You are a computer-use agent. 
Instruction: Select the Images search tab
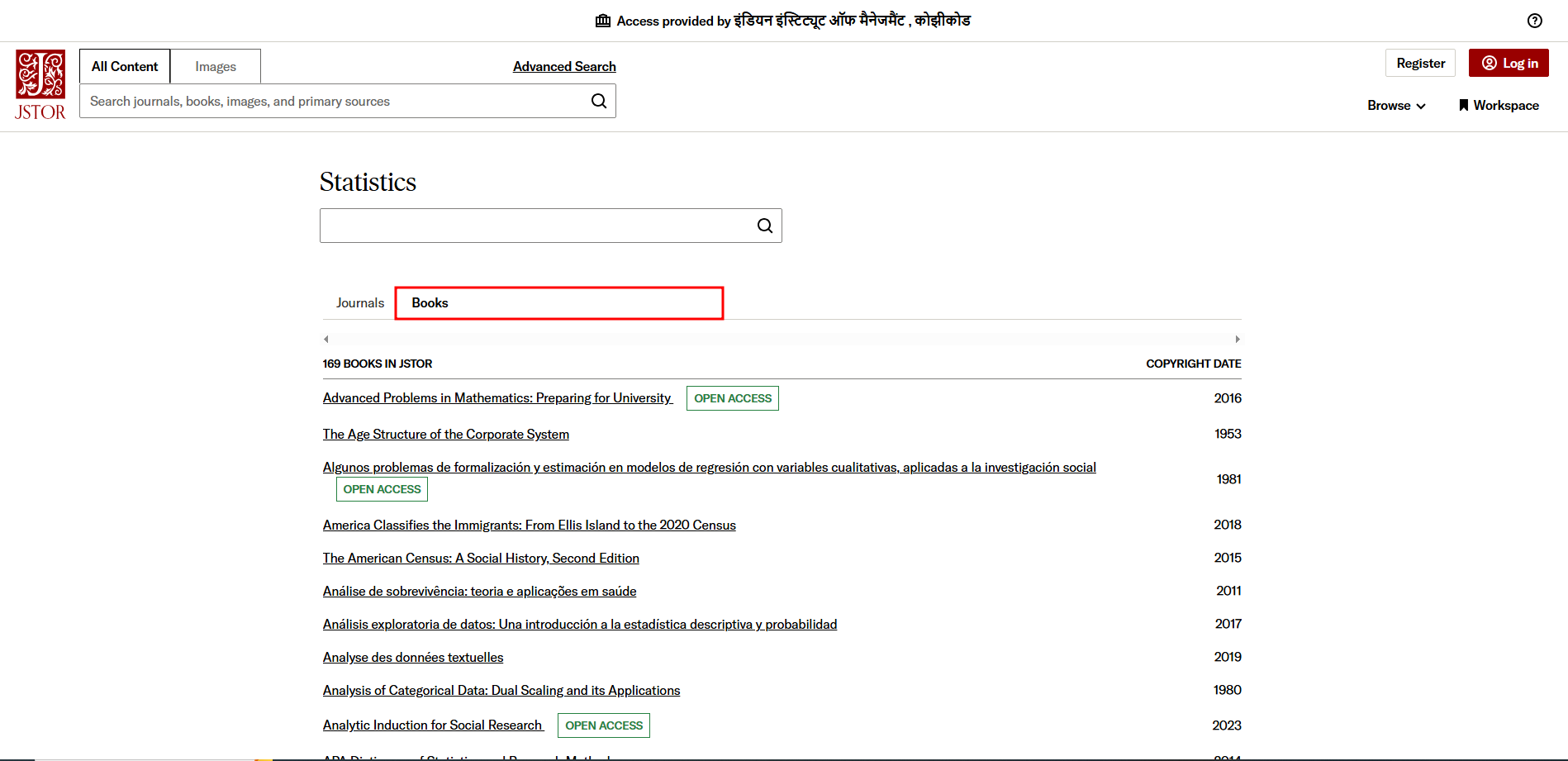click(x=216, y=66)
